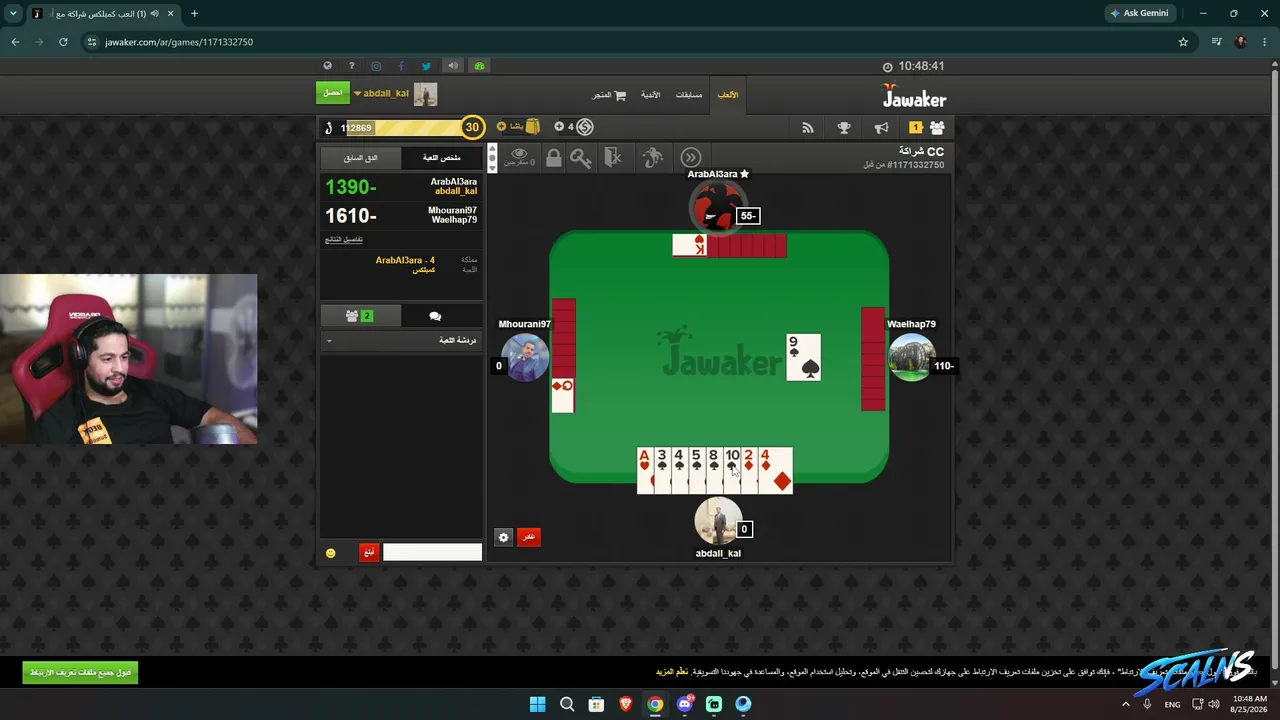Mute game sound with speaker icon
Image resolution: width=1280 pixels, height=720 pixels.
(x=453, y=66)
